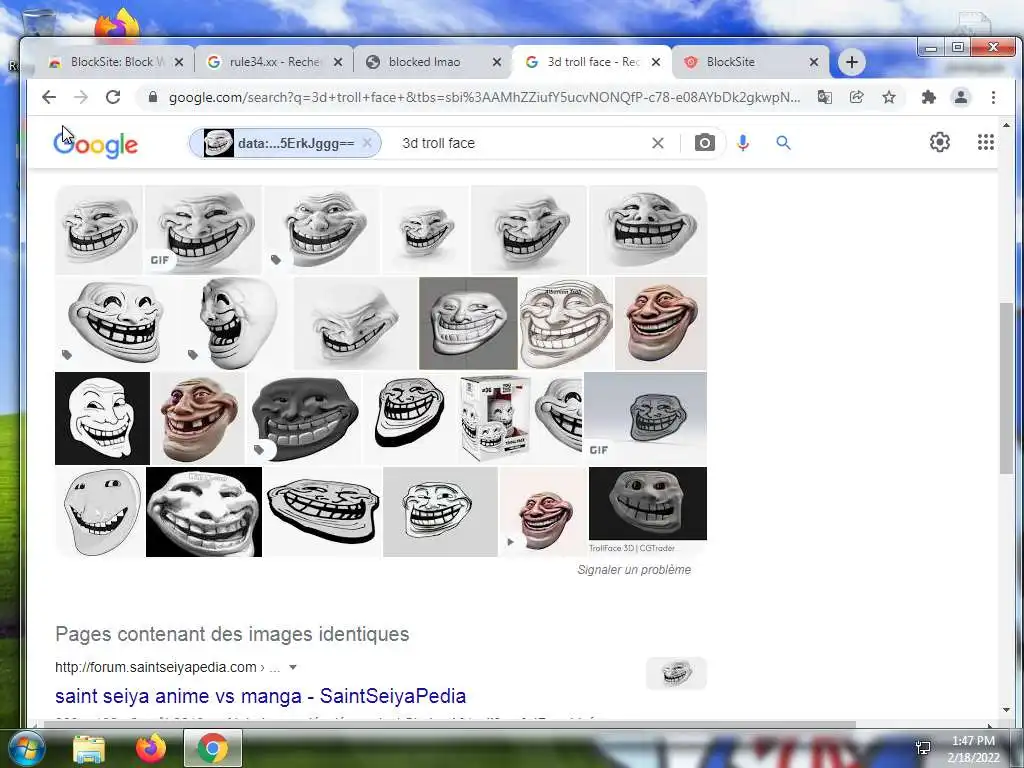
Task: View site information via the padlock icon
Action: (x=153, y=97)
